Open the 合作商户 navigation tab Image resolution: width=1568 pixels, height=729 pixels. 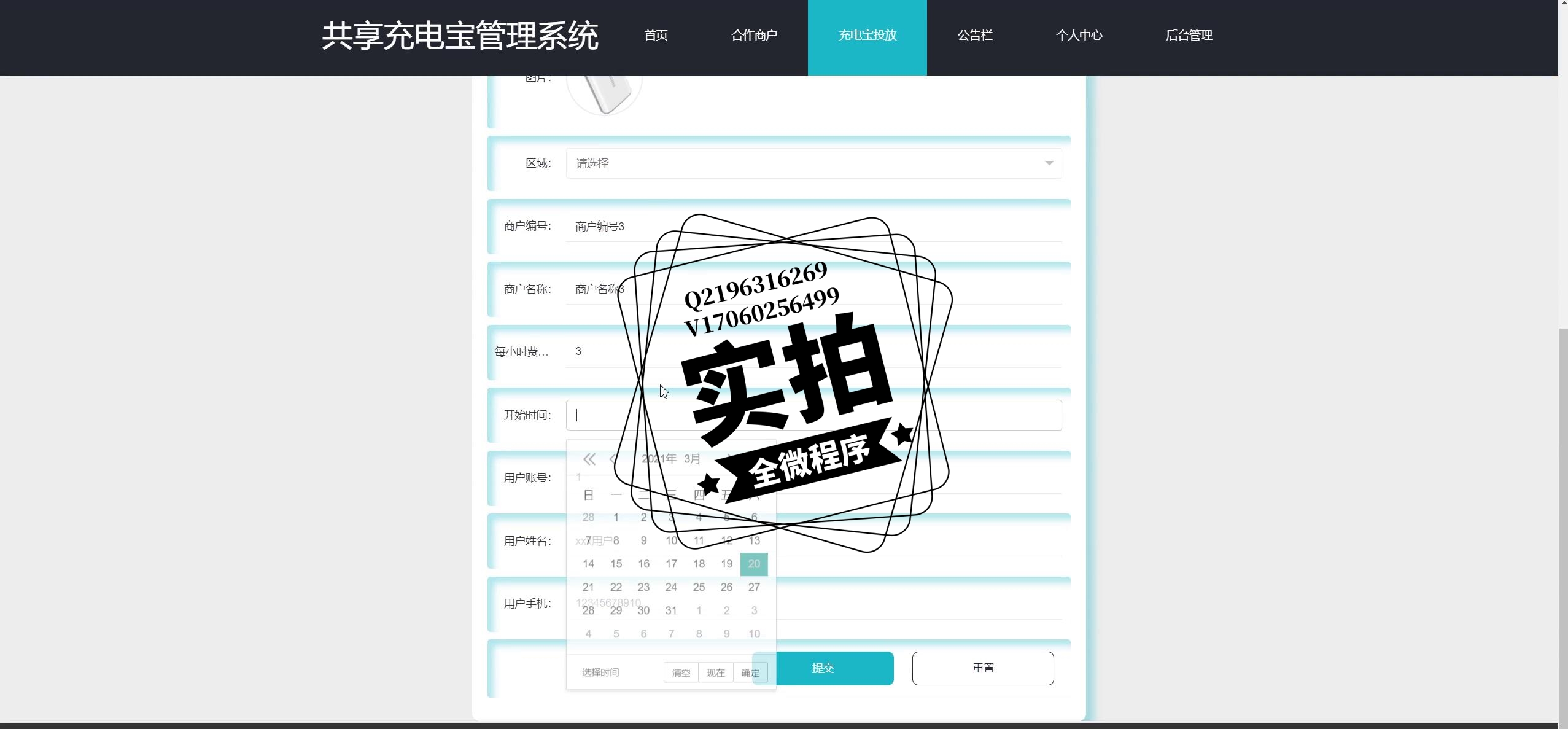click(754, 36)
